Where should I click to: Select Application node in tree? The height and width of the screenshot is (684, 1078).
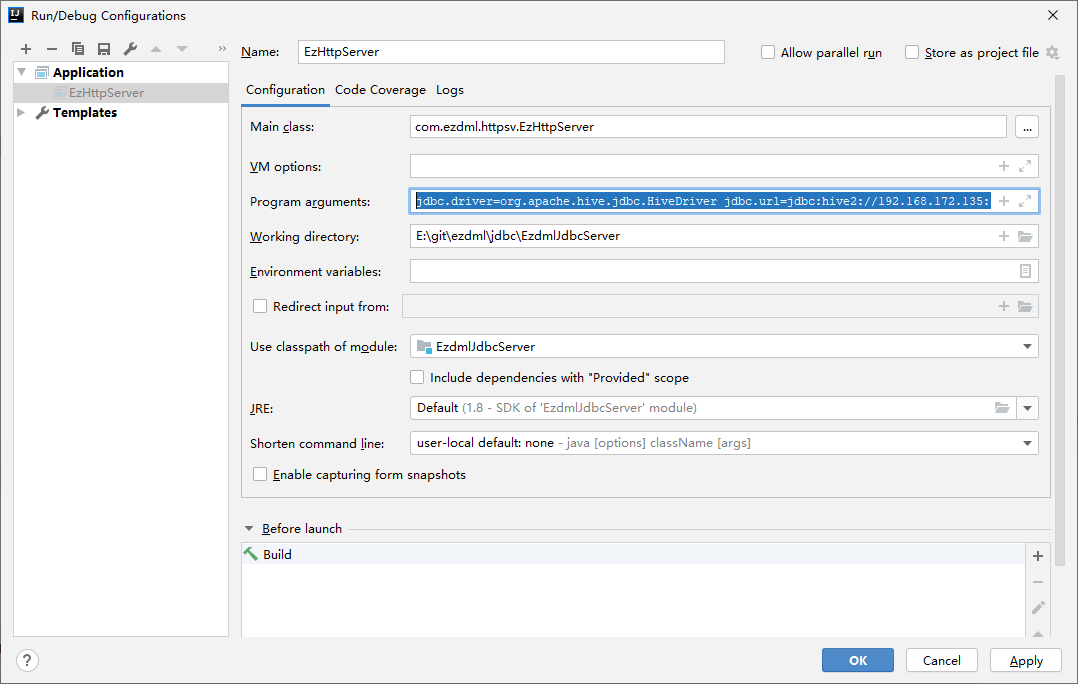tap(88, 72)
